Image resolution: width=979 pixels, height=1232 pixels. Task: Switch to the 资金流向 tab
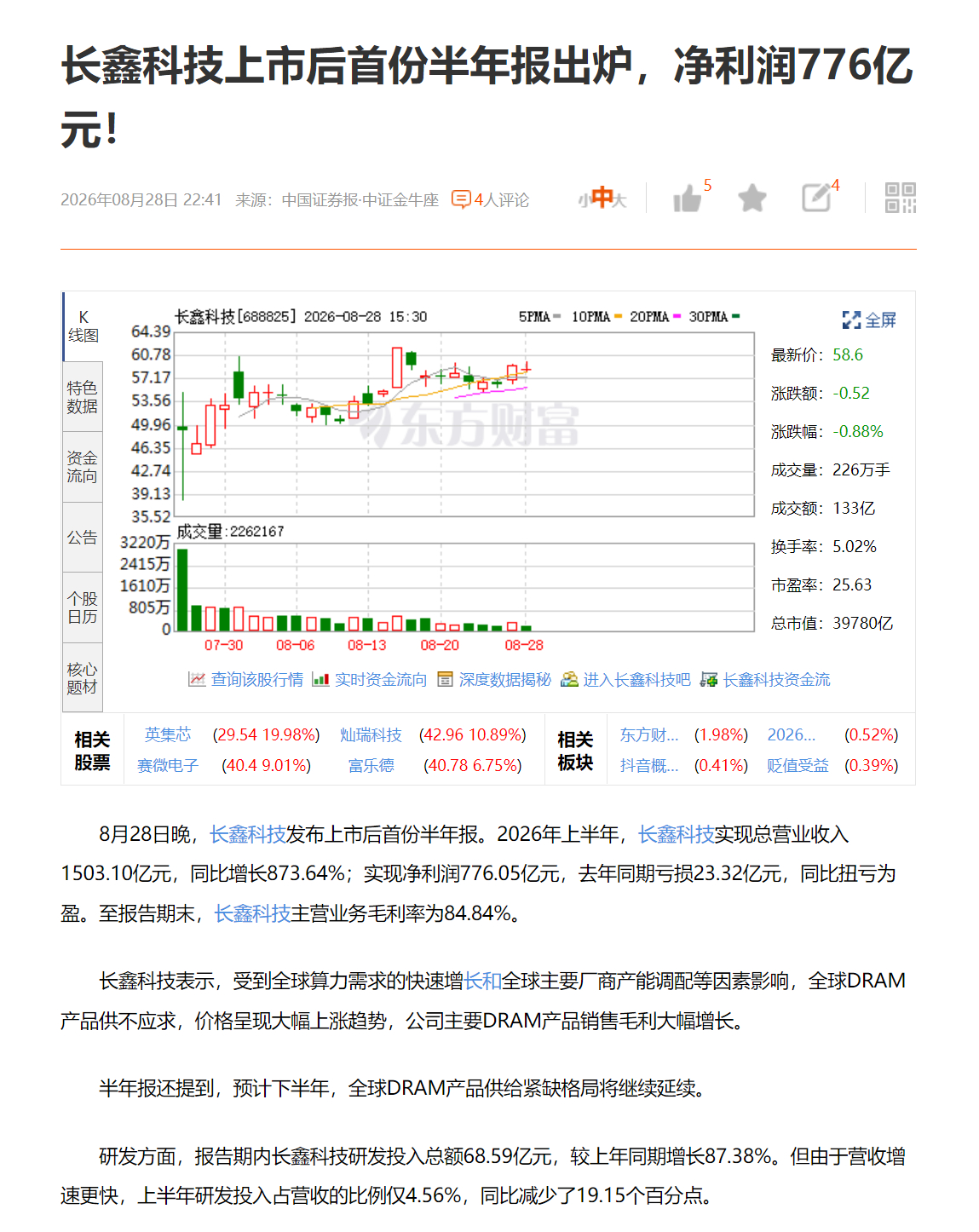coord(83,467)
